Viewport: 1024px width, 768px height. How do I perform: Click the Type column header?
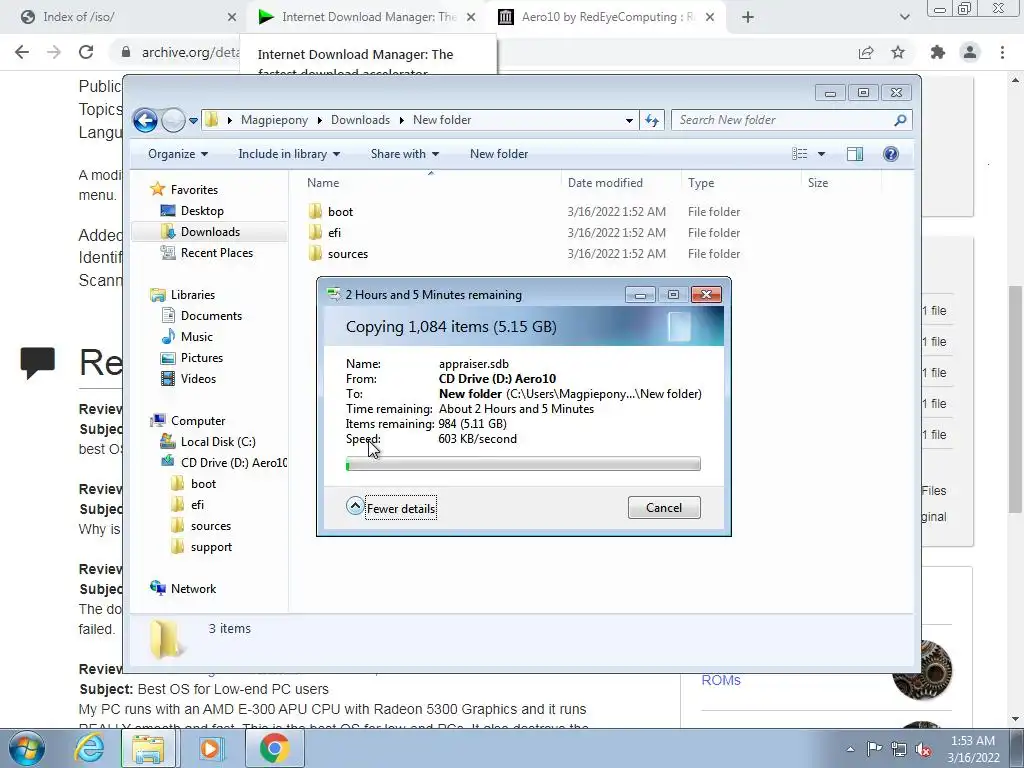click(x=741, y=183)
